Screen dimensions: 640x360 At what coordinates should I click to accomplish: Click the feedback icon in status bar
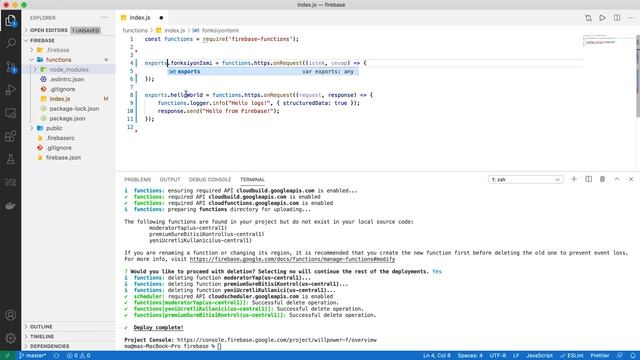point(620,356)
